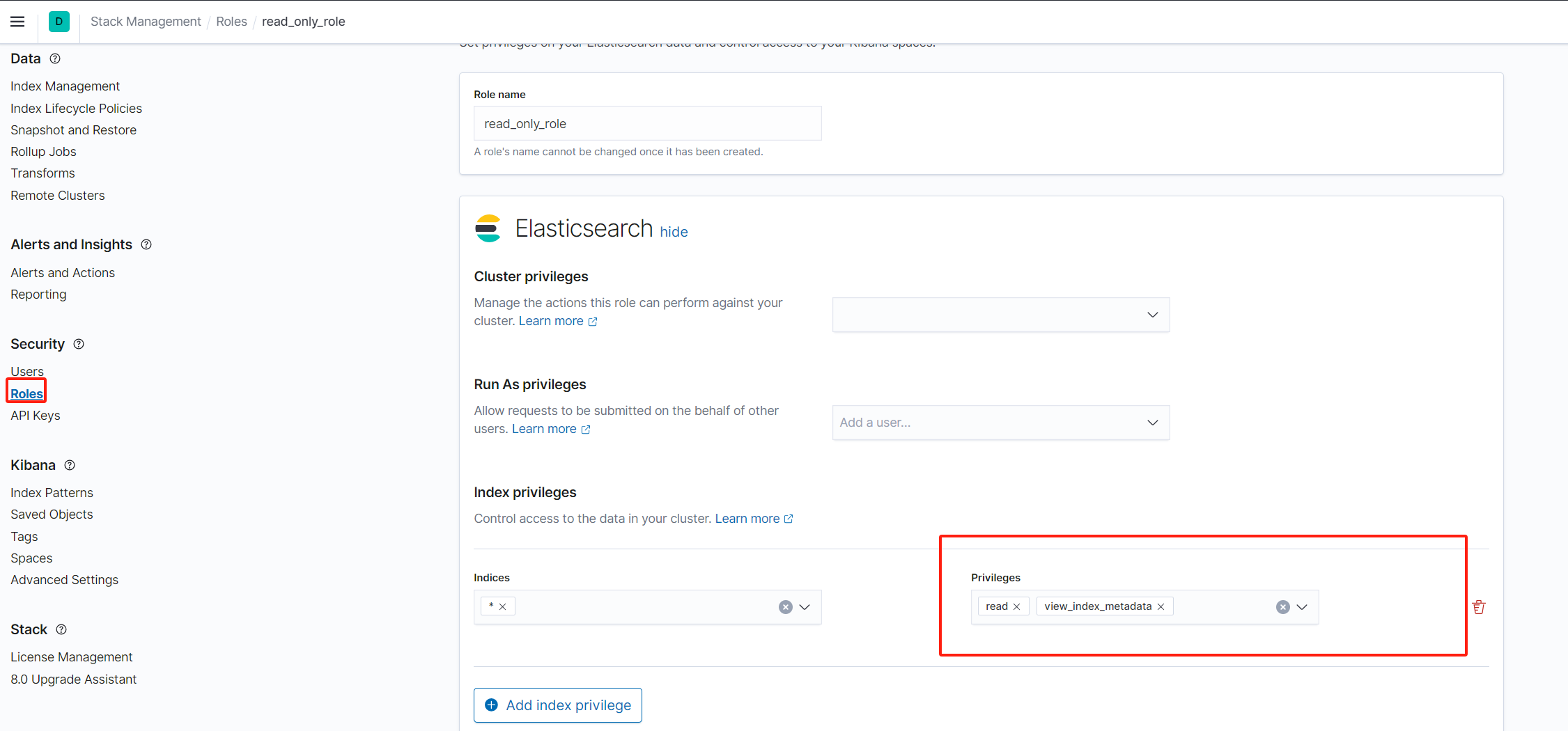This screenshot has height=731, width=1568.
Task: Click the Index privileges heading
Action: (x=525, y=492)
